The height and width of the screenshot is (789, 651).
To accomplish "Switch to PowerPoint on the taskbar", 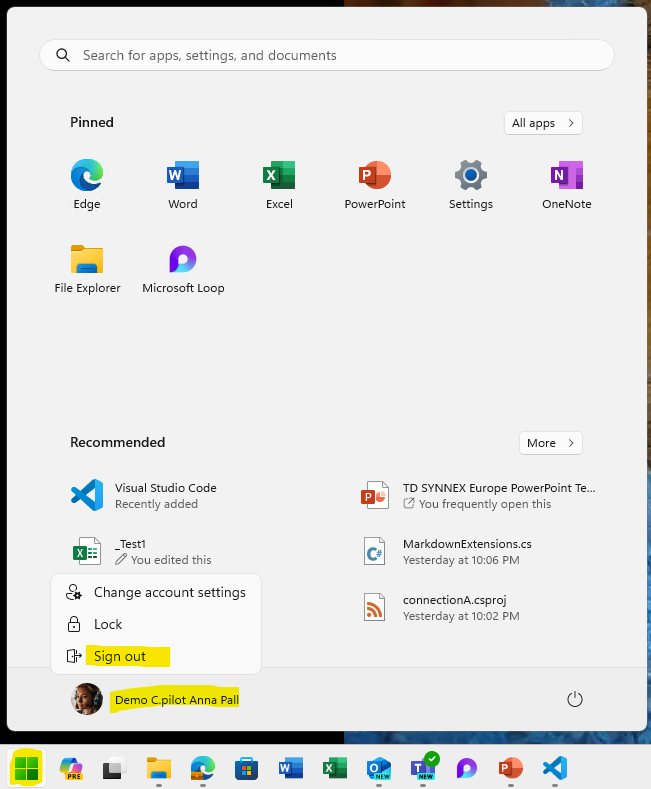I will 511,768.
